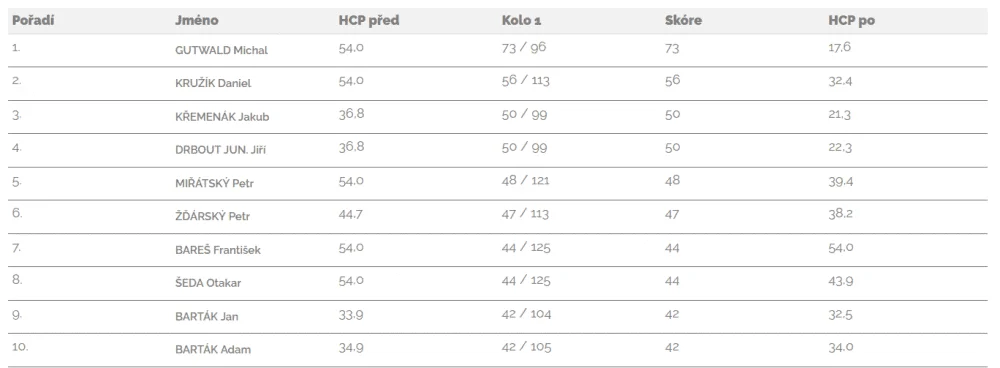This screenshot has height=368, width=1000.
Task: Click the HCP po column header
Action: pos(851,20)
